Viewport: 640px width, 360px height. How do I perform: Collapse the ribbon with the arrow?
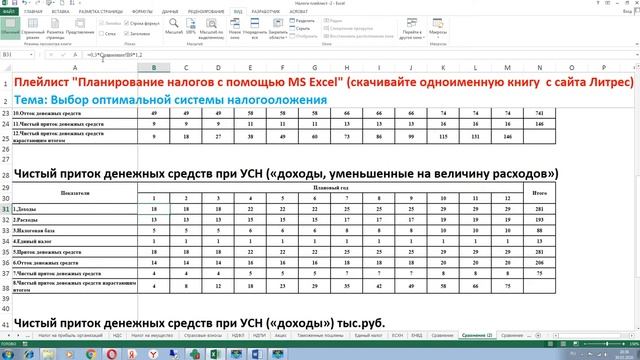coord(637,44)
